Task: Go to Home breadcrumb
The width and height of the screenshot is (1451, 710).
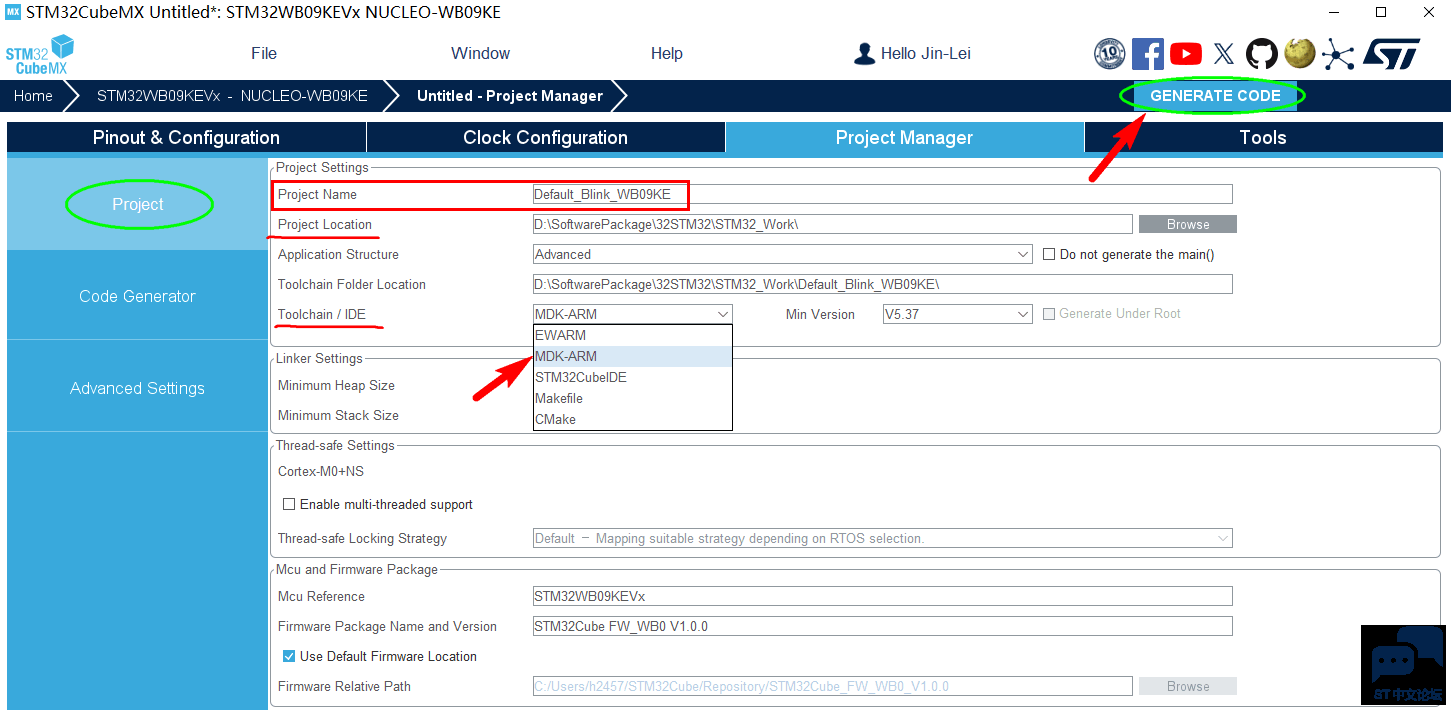Action: click(x=33, y=96)
